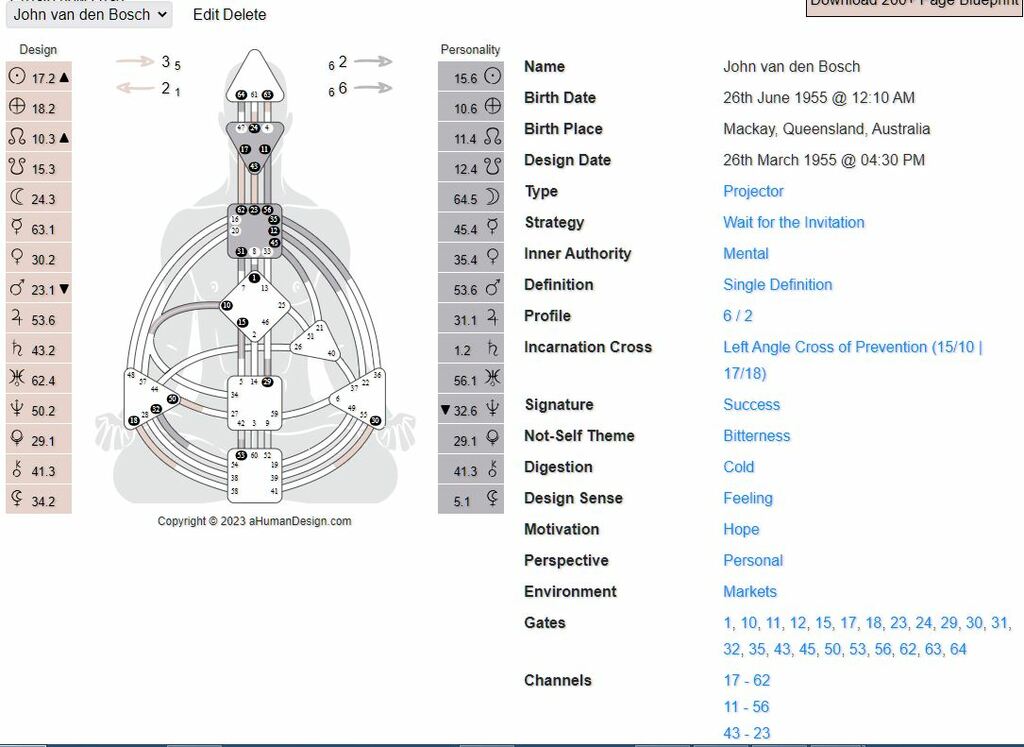The height and width of the screenshot is (747, 1024).
Task: Click the Personality Venus symbol at 35.4
Action: 492,259
